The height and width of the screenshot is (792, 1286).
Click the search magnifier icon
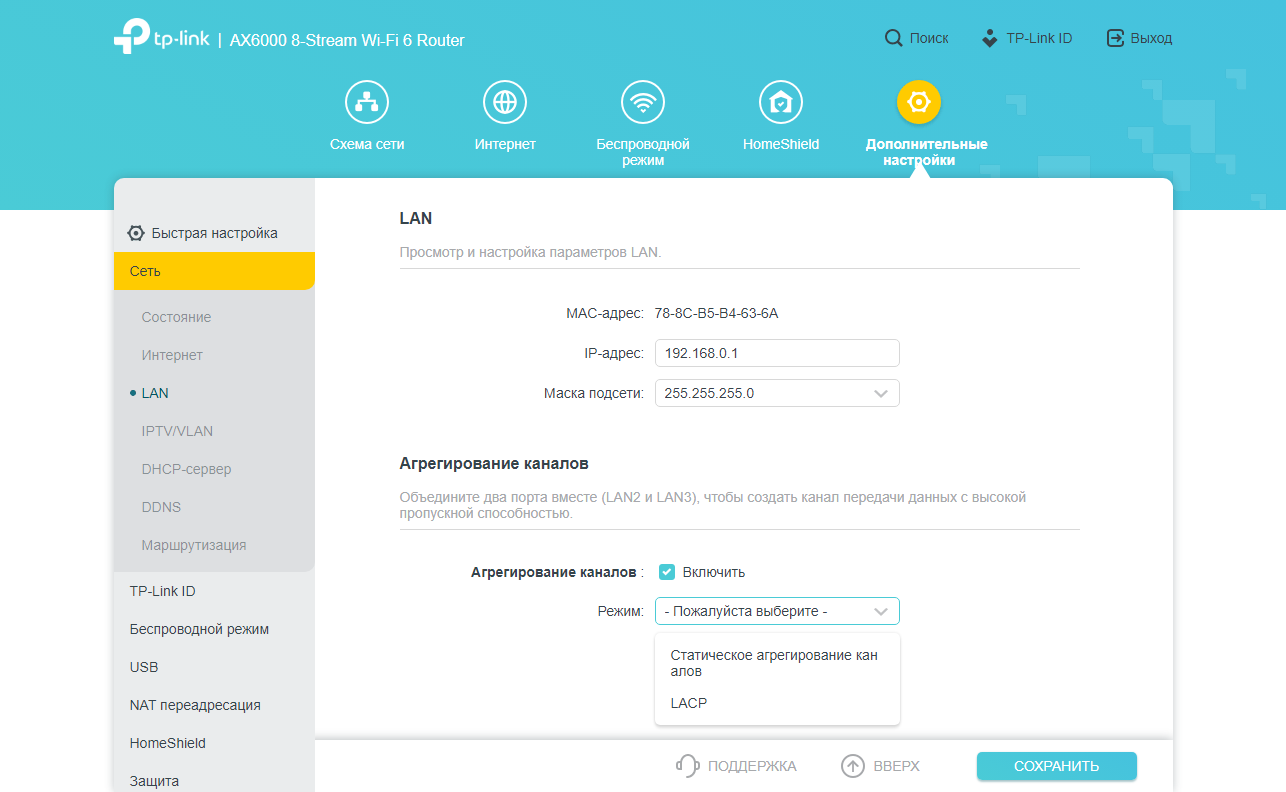click(x=894, y=38)
